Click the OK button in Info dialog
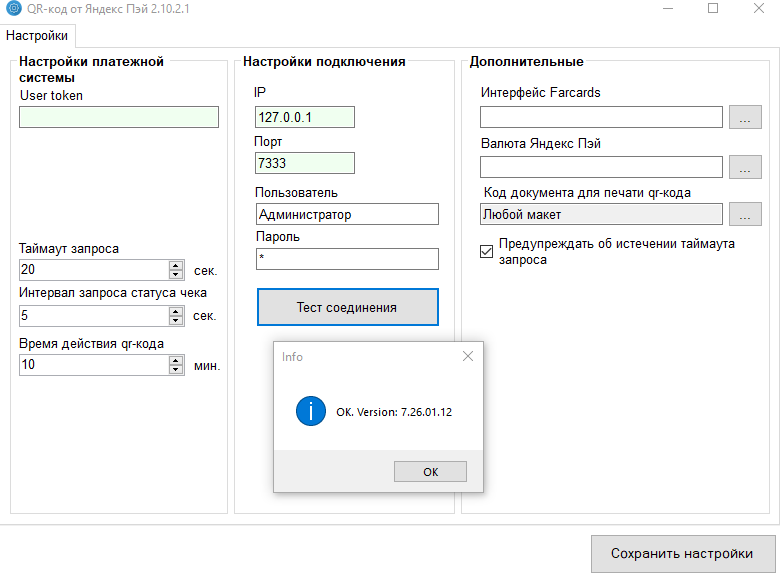 point(430,472)
